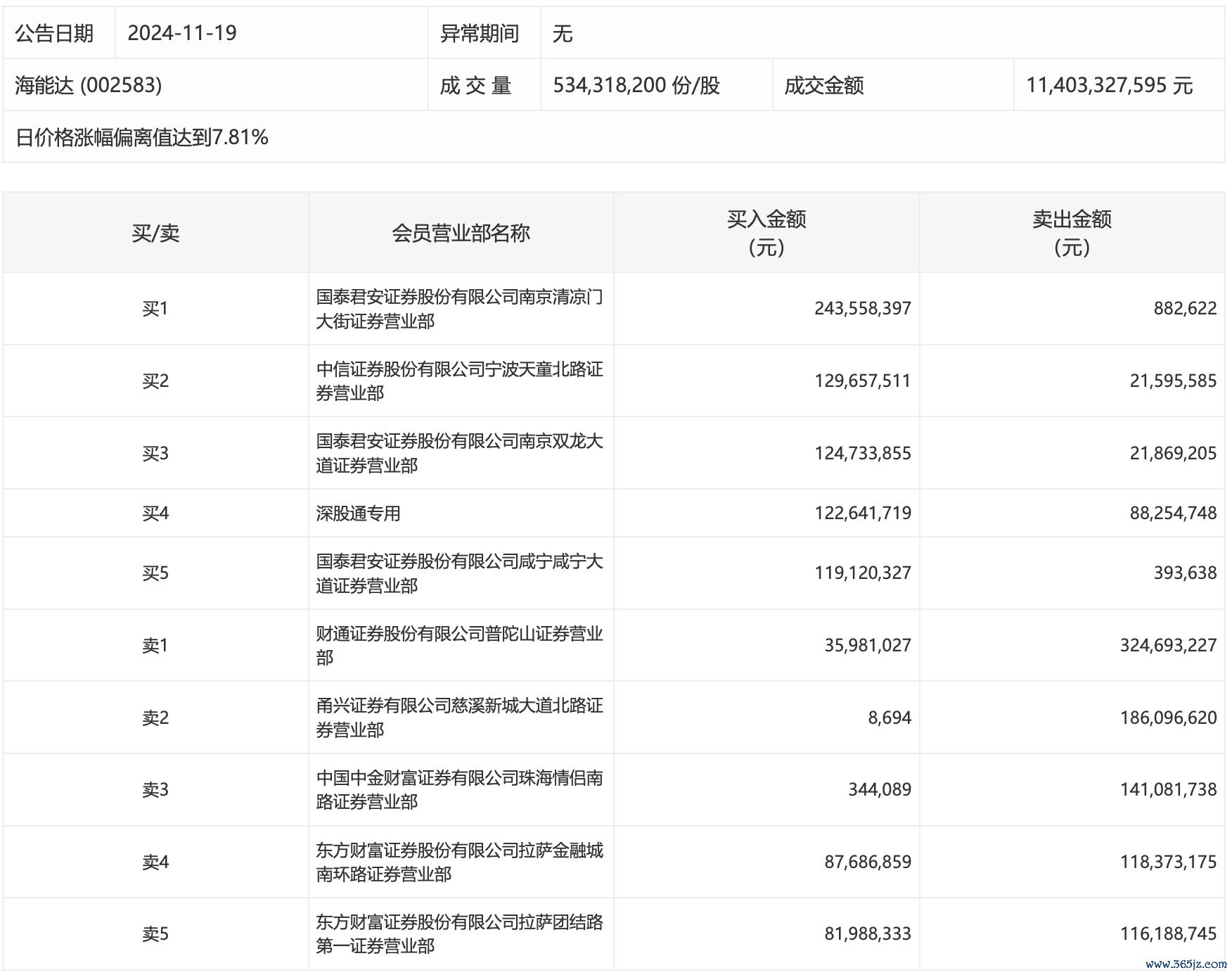Click 国泰君安 南京清凉门大街证券营业部 name
Screen dimensions: 1232x975
tap(459, 309)
